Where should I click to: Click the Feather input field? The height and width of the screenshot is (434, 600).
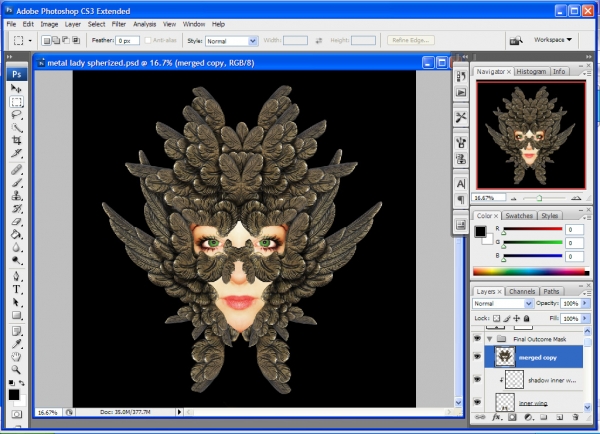point(128,41)
